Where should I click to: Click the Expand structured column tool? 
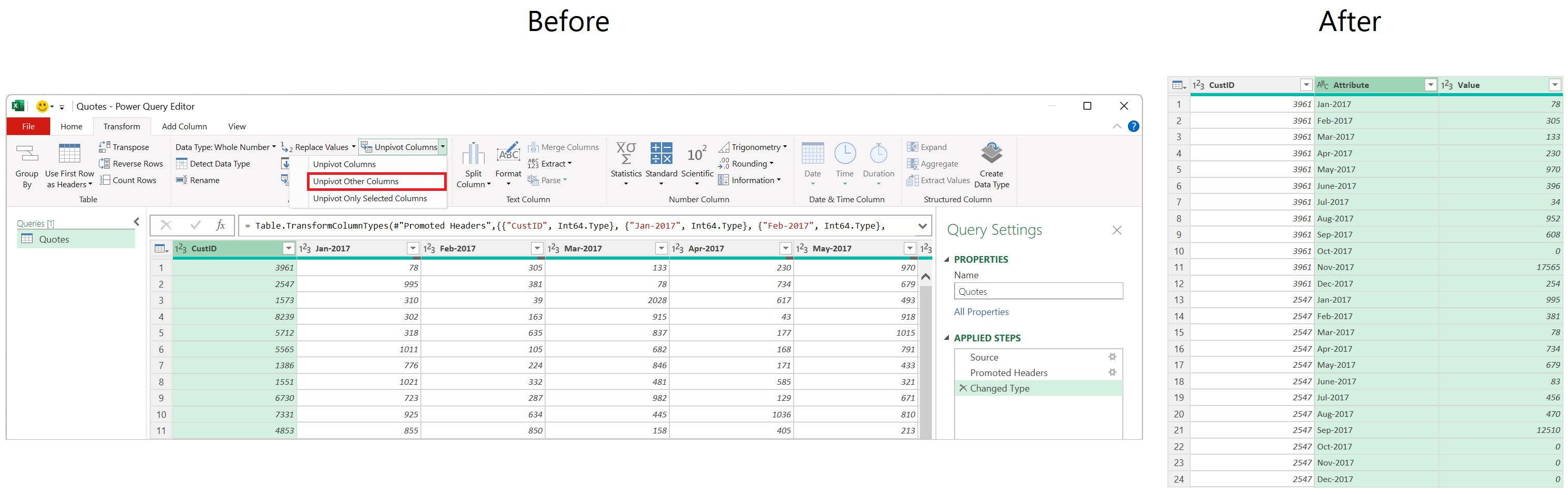927,147
